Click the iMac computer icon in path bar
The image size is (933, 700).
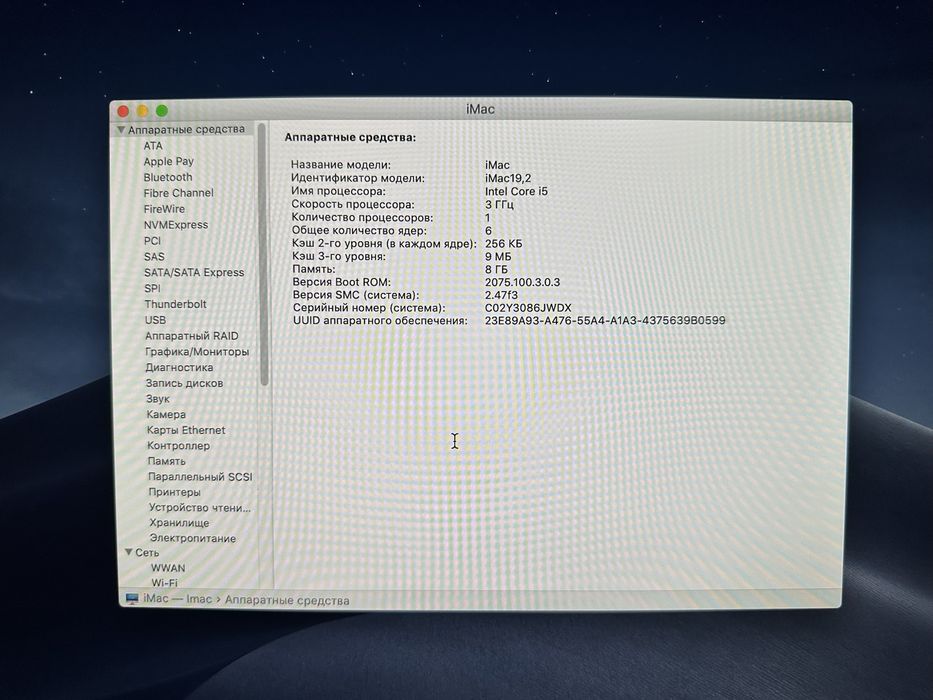(132, 598)
